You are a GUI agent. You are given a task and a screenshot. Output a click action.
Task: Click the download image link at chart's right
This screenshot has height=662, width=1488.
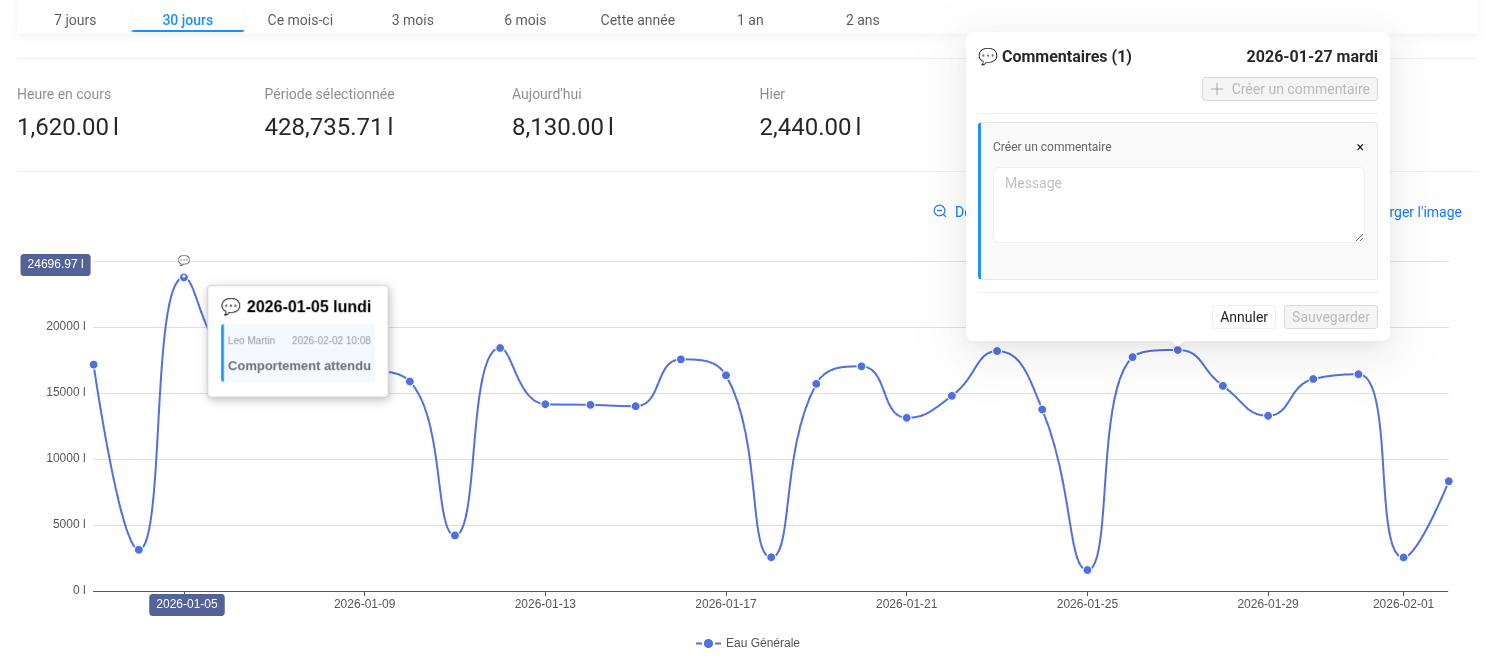click(x=1420, y=212)
